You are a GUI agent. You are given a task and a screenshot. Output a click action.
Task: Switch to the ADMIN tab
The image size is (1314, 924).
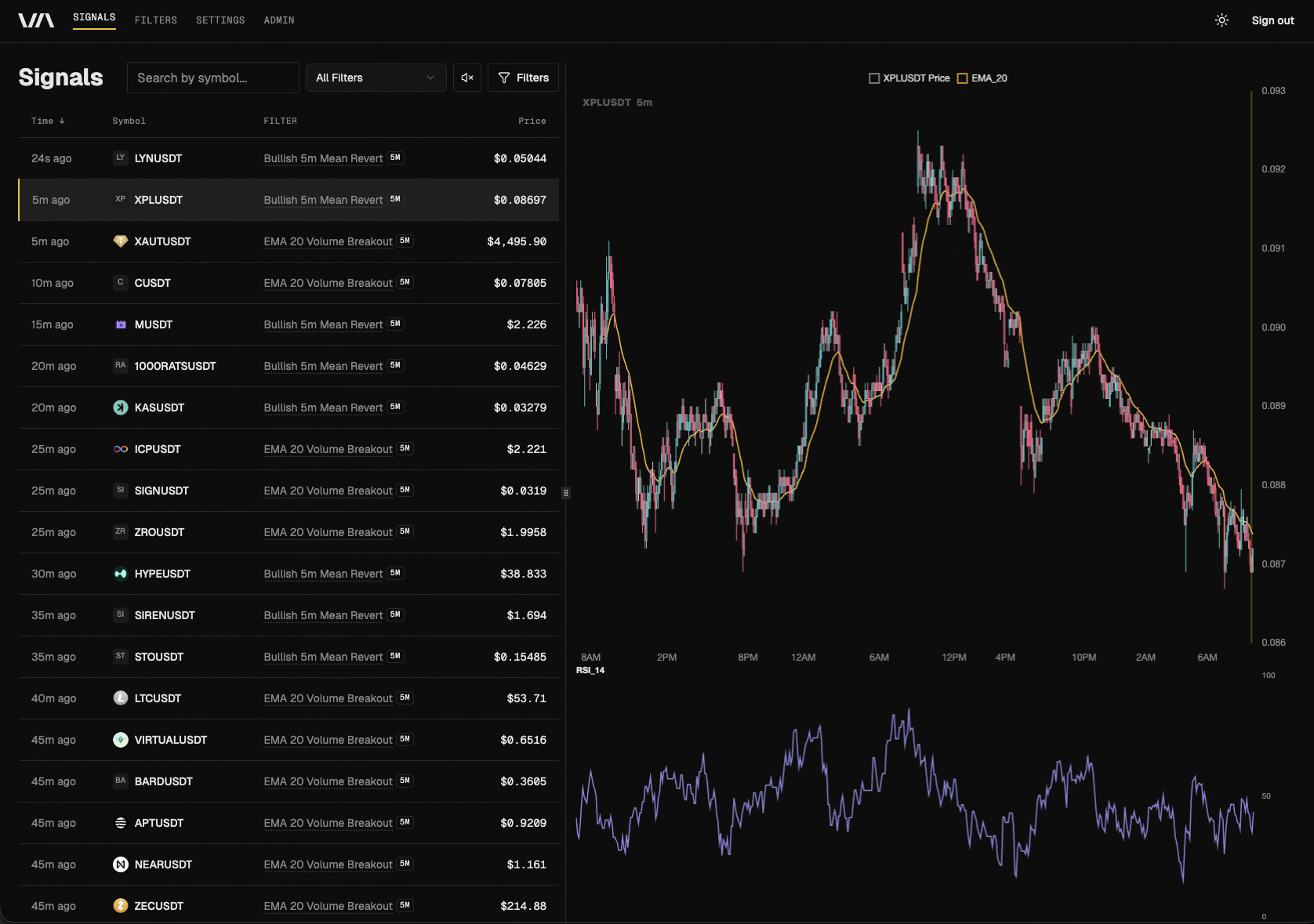tap(278, 20)
